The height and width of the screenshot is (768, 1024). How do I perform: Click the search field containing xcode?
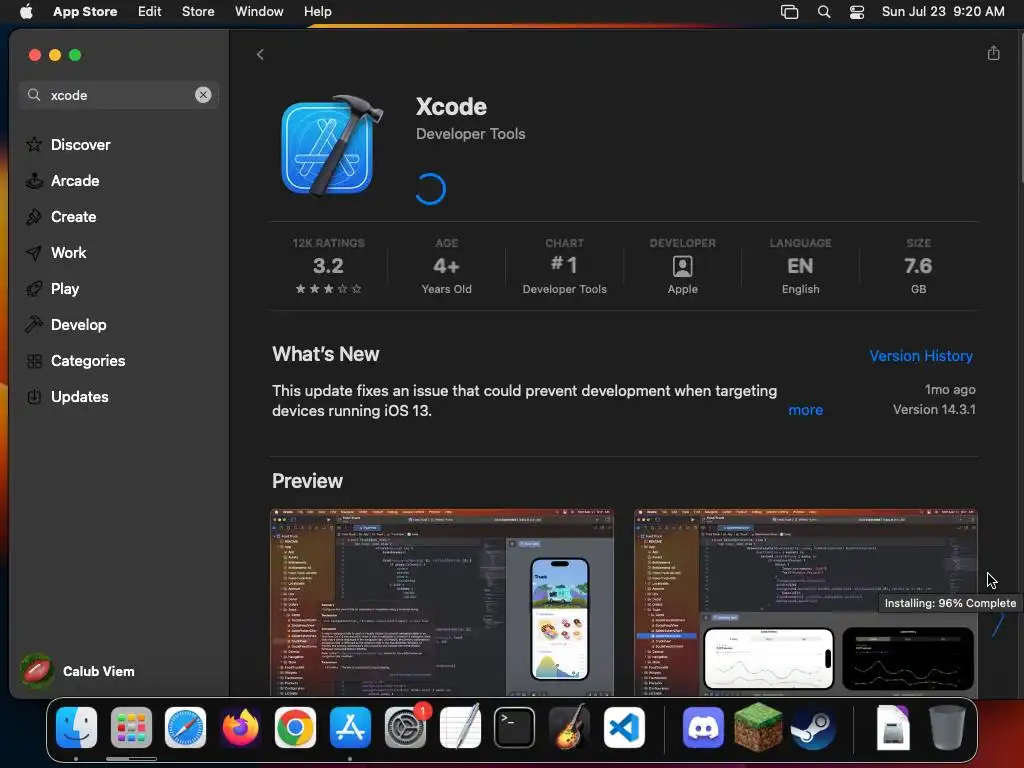(119, 95)
